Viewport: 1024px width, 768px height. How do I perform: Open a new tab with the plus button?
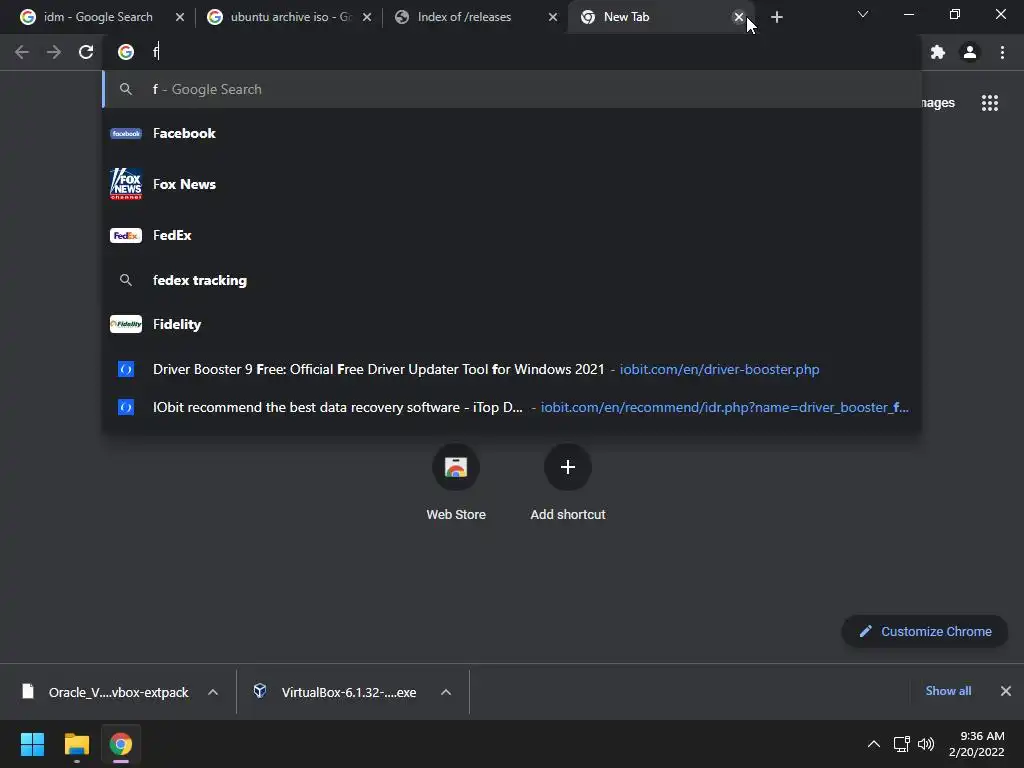776,17
